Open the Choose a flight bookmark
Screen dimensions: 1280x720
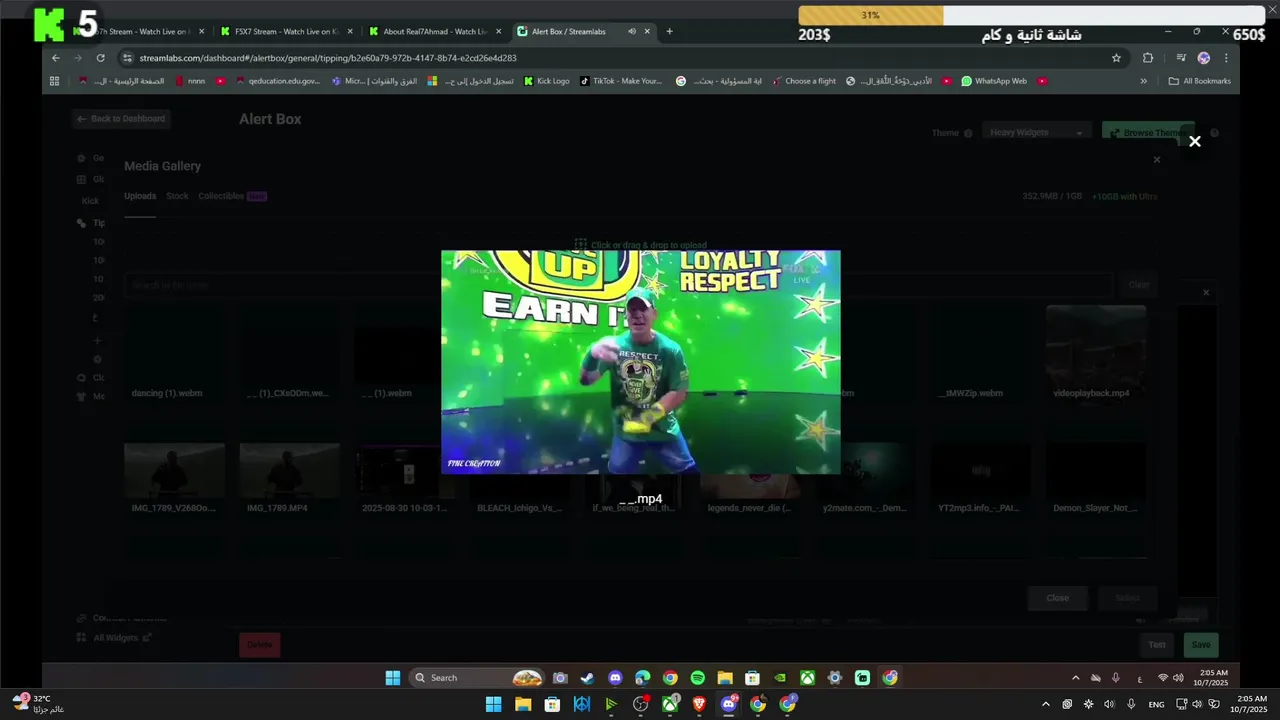[804, 81]
